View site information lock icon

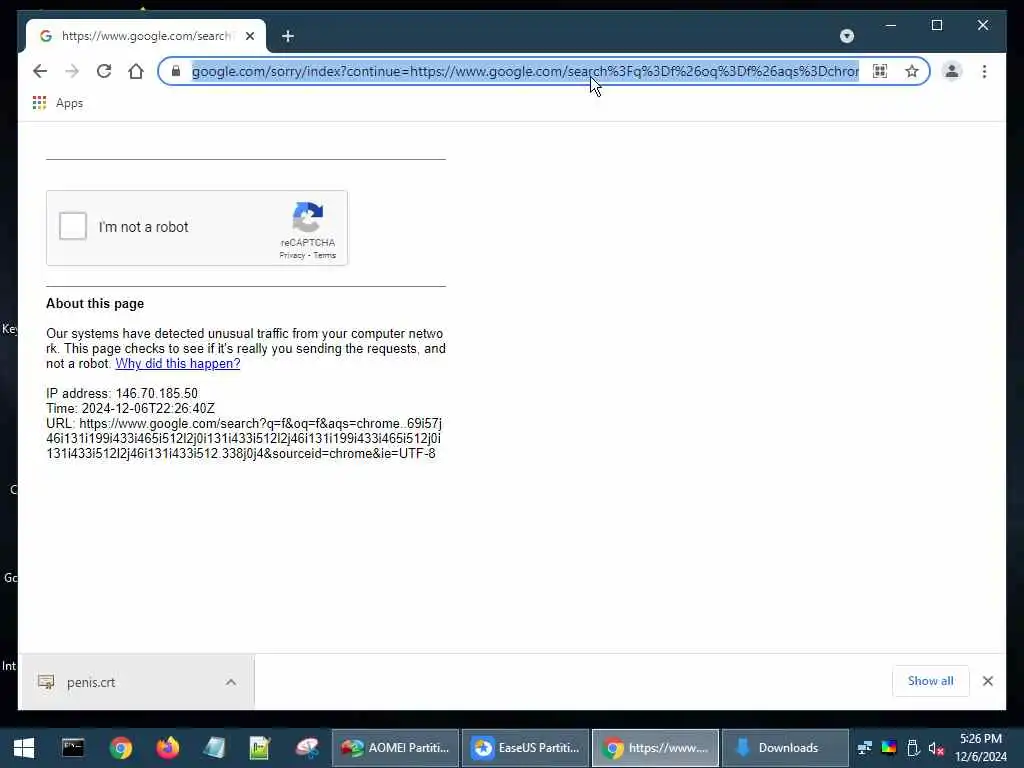(176, 71)
